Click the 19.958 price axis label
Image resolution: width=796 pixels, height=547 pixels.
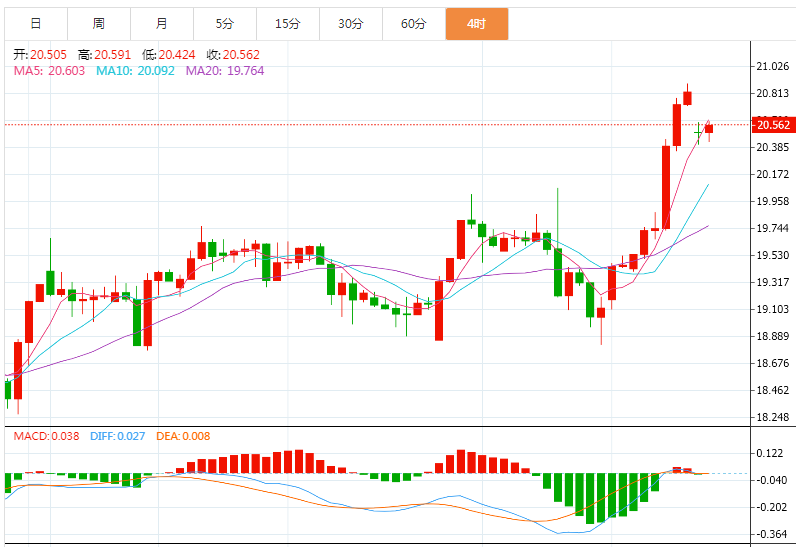click(x=773, y=201)
